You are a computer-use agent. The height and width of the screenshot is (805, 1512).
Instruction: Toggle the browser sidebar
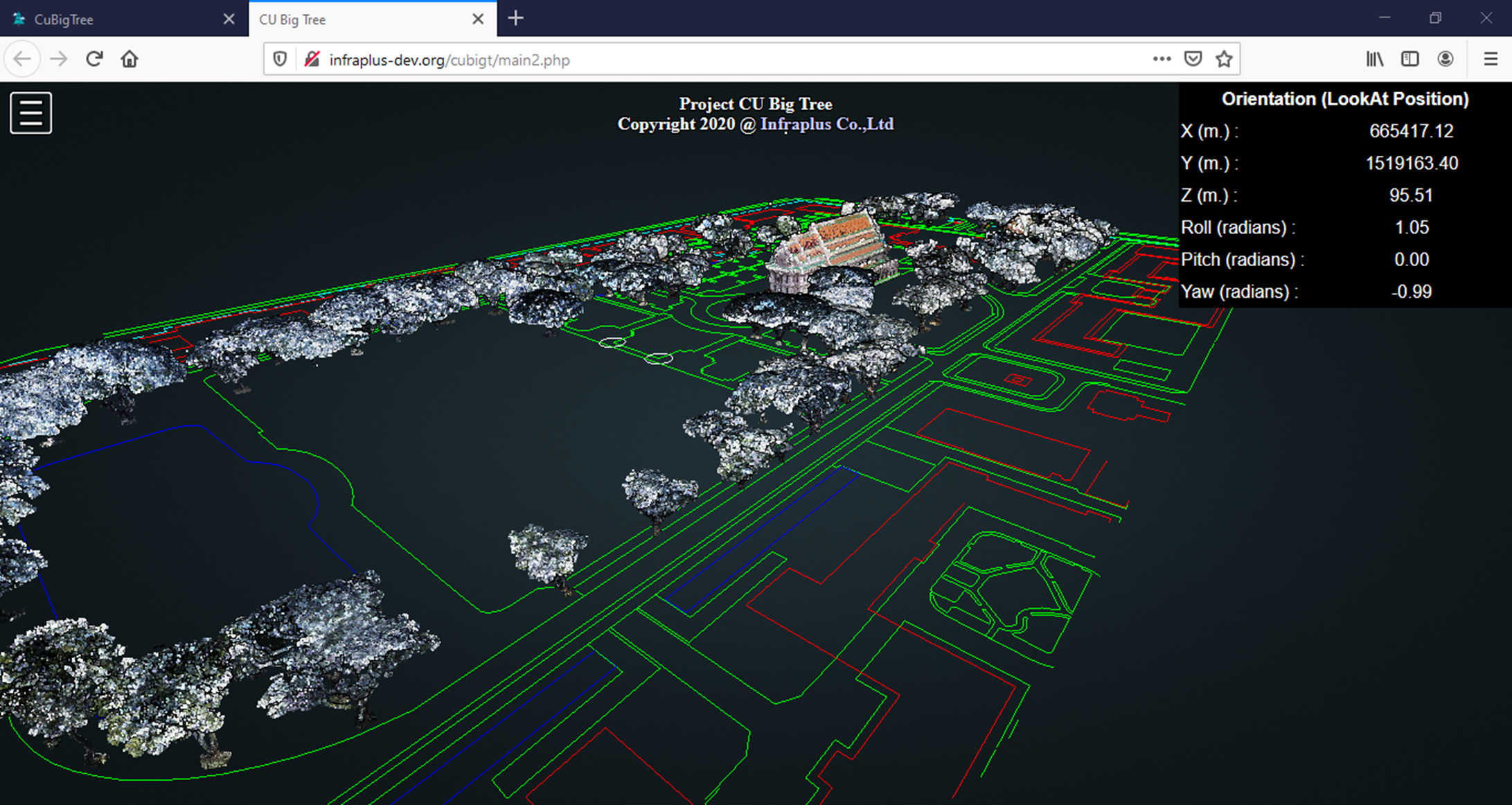point(1409,60)
